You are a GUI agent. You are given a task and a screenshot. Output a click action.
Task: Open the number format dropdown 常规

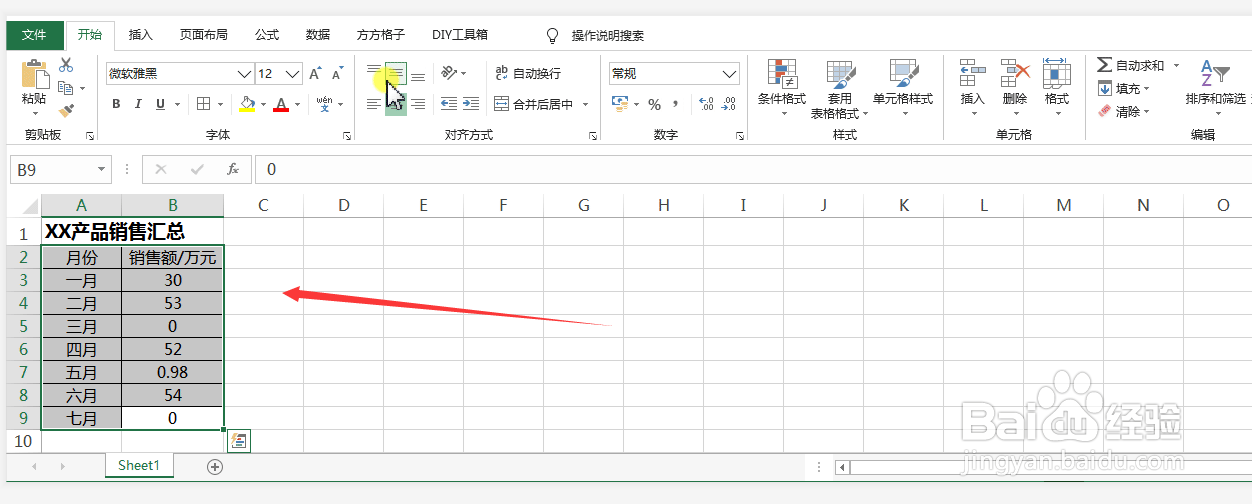pyautogui.click(x=730, y=74)
